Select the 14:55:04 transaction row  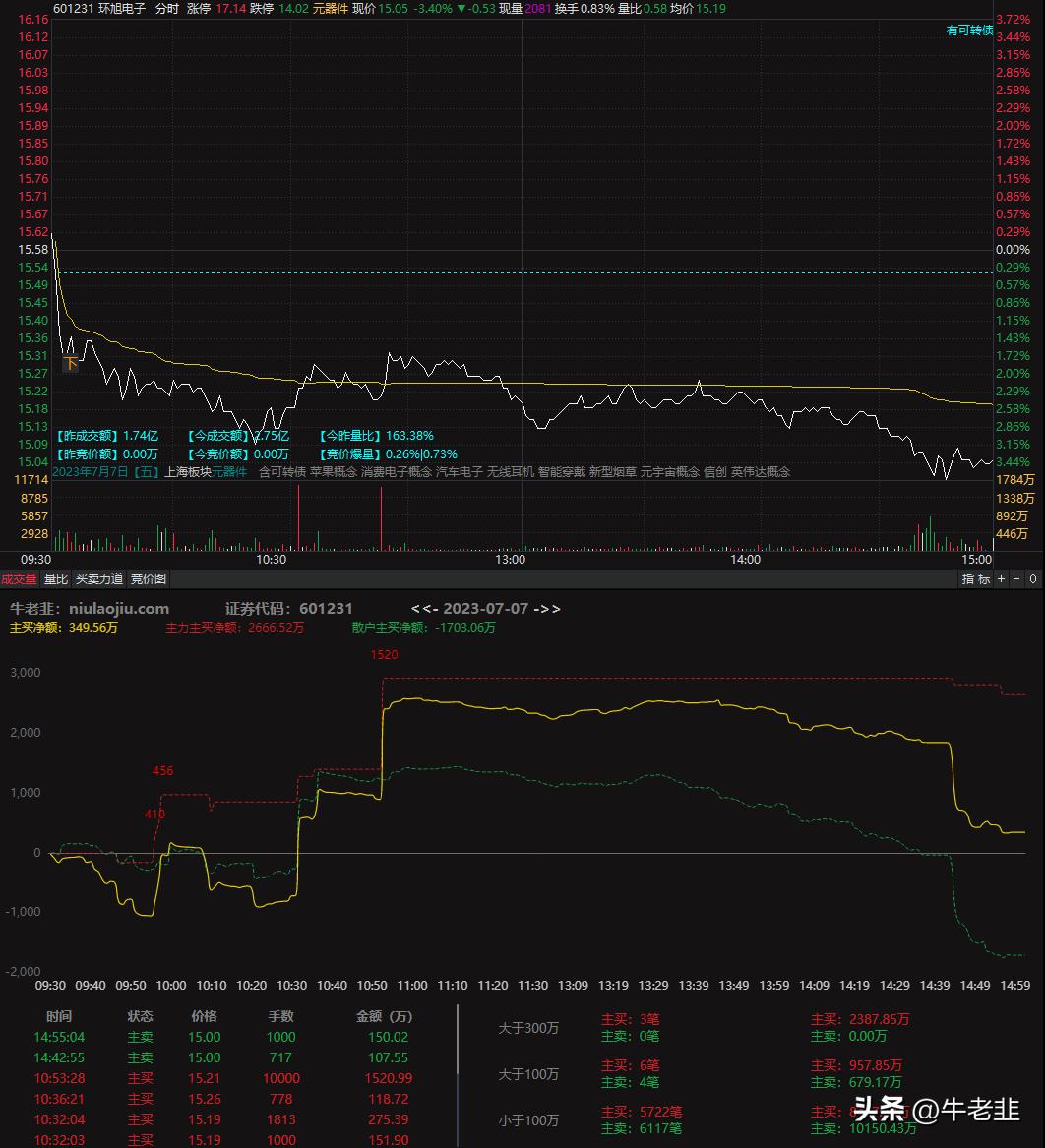tap(59, 1037)
